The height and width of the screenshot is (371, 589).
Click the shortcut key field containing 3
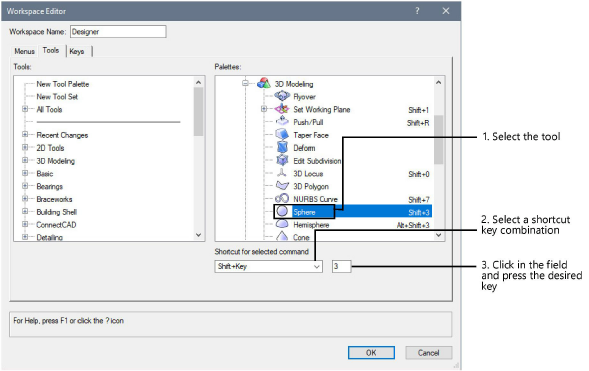point(341,266)
